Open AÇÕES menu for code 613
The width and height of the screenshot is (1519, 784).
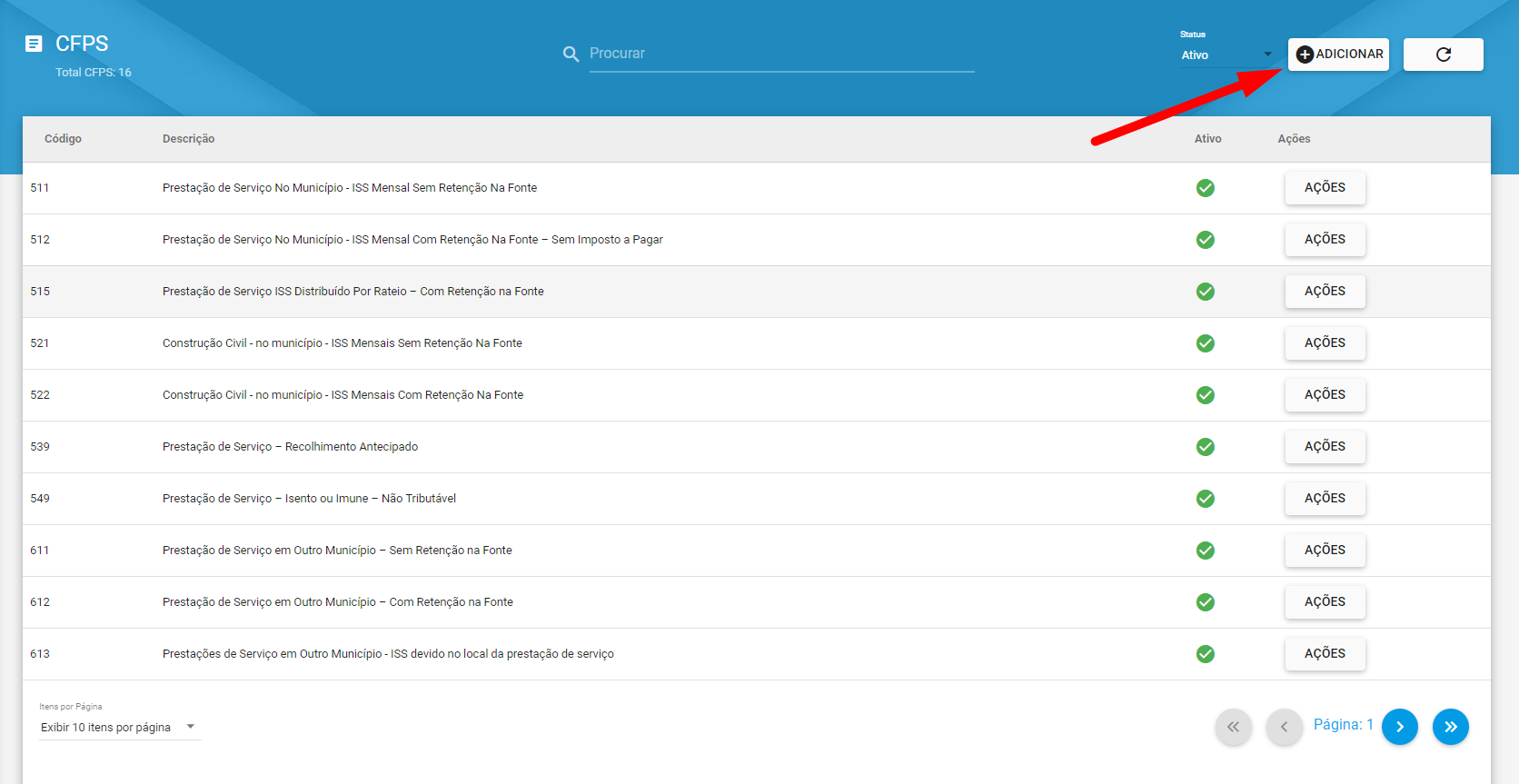1325,654
